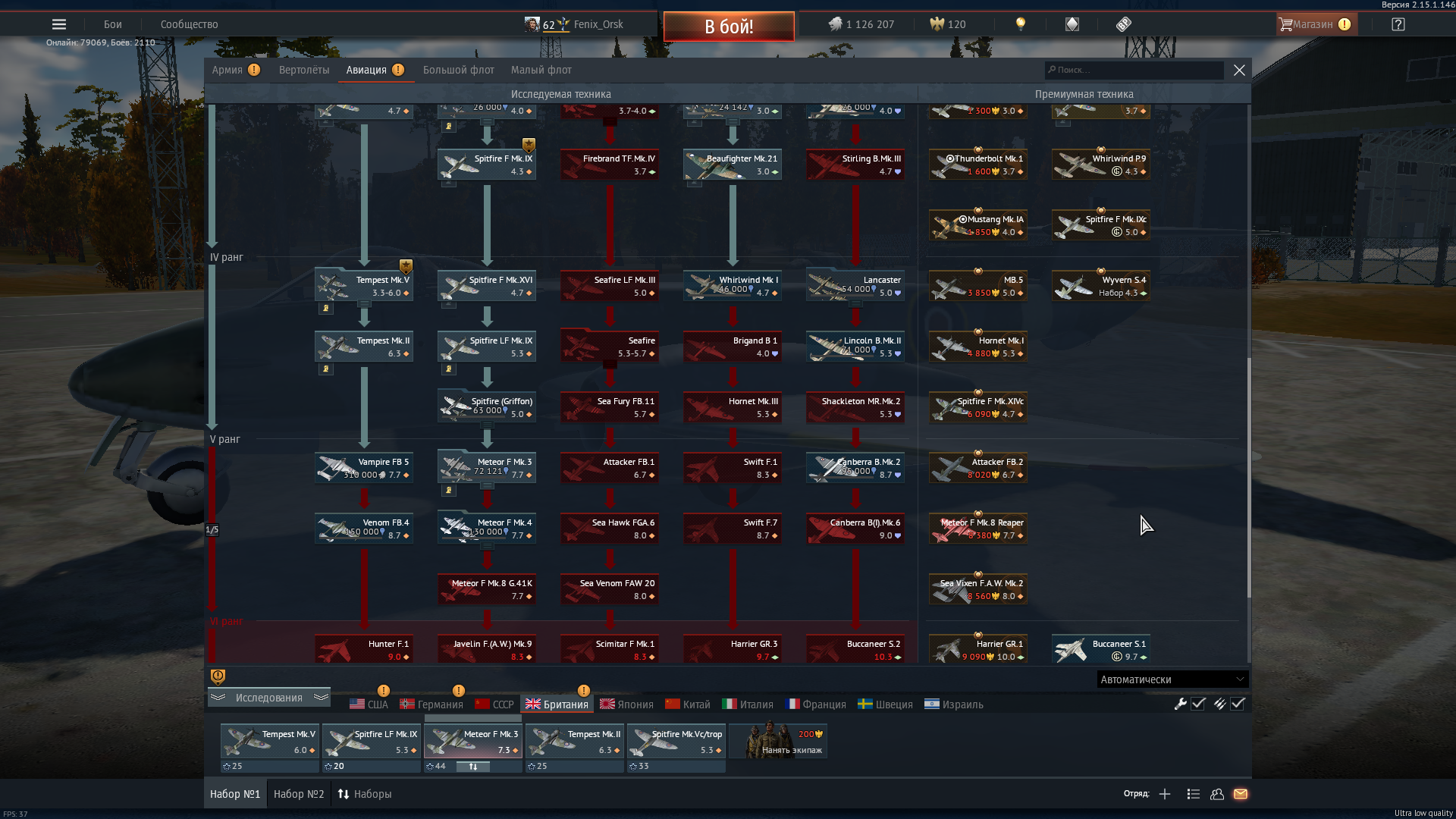Open the contacts friends icon
The height and width of the screenshot is (819, 1456).
point(1217,794)
